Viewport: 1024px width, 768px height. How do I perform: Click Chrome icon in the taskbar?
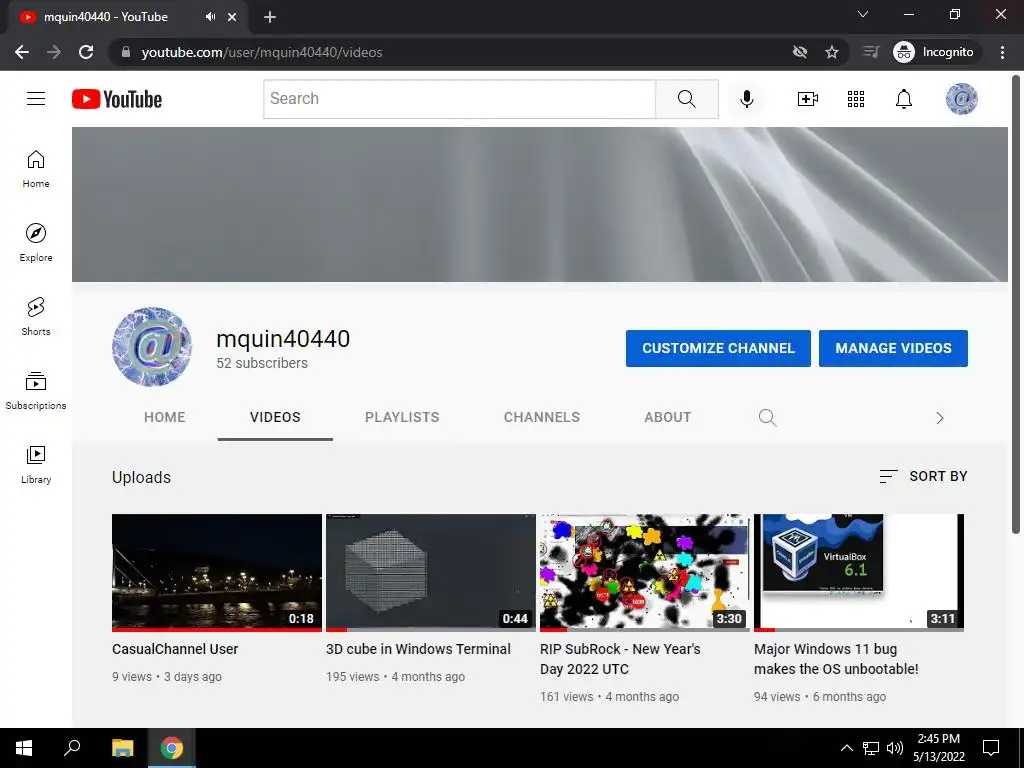point(172,748)
